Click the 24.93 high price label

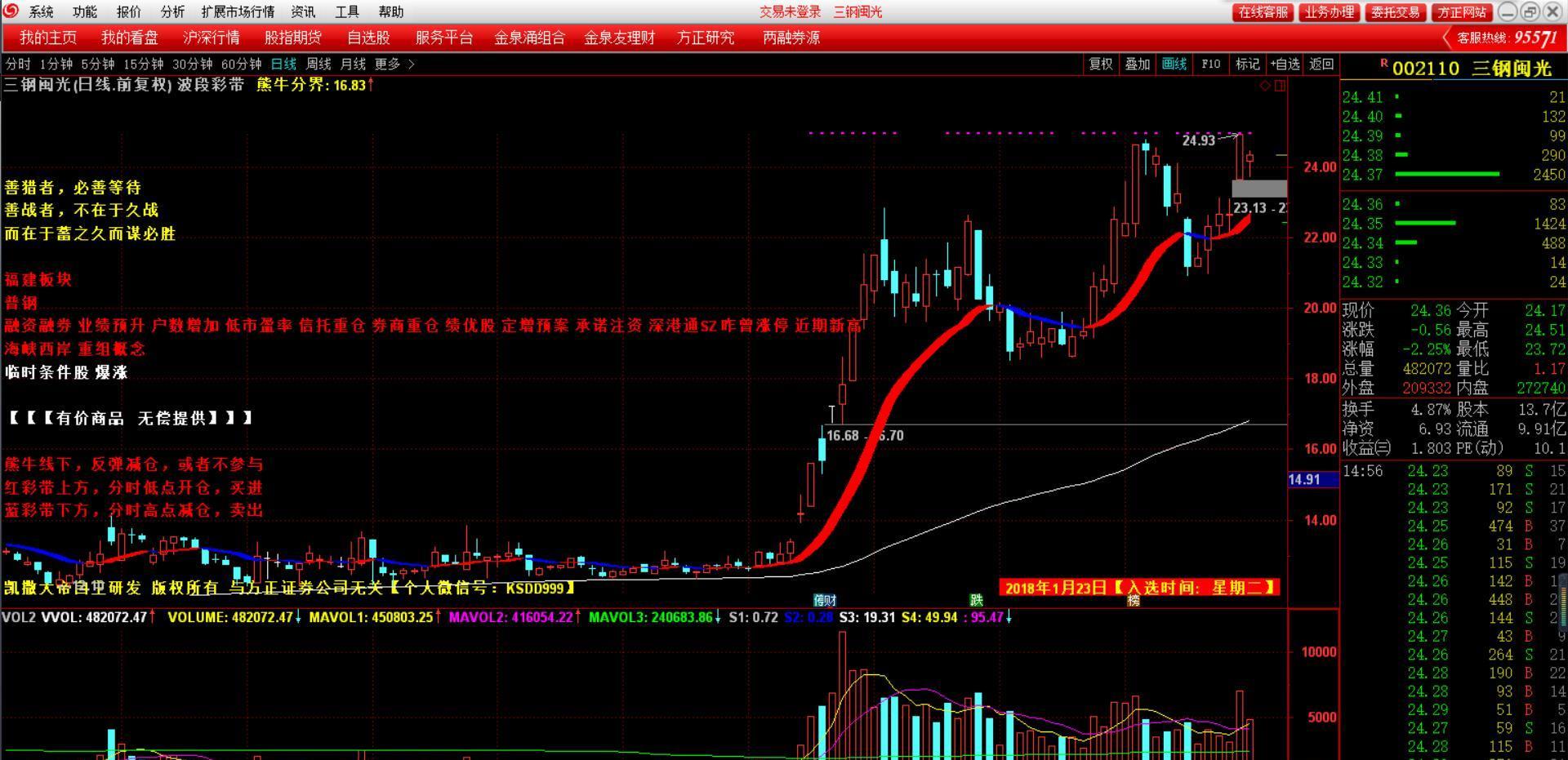tap(1198, 140)
